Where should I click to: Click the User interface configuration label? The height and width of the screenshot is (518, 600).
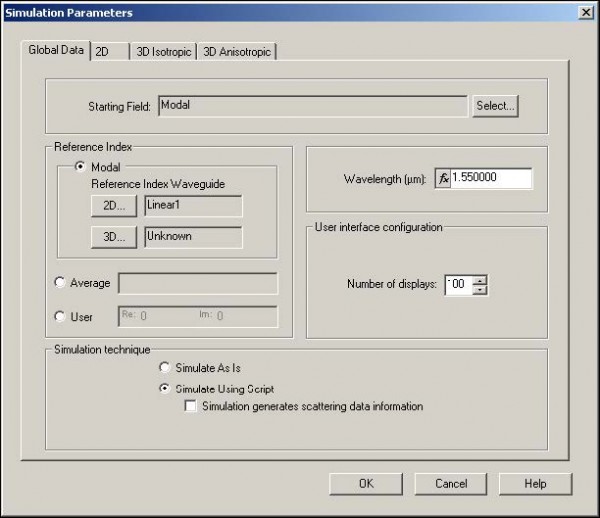[378, 227]
